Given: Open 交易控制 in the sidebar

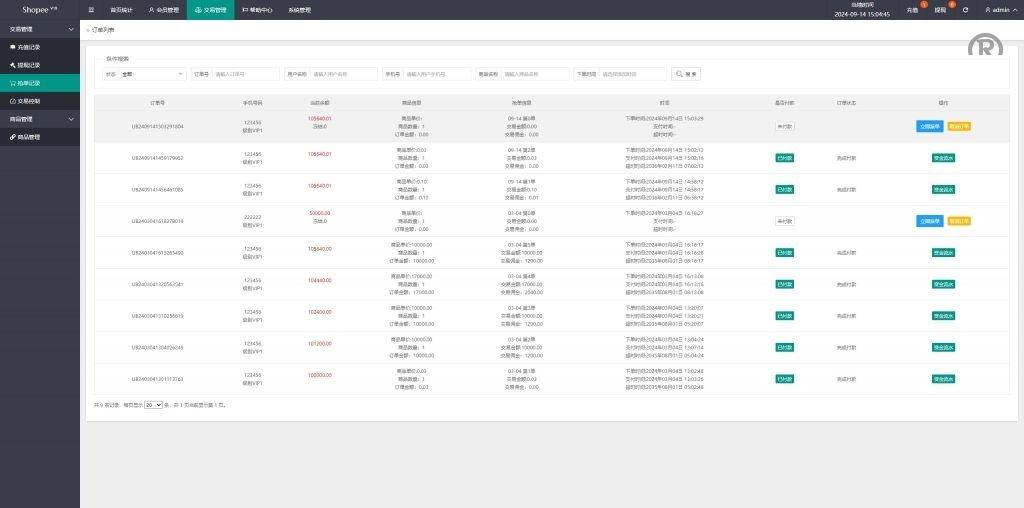Looking at the screenshot, I should click(28, 101).
